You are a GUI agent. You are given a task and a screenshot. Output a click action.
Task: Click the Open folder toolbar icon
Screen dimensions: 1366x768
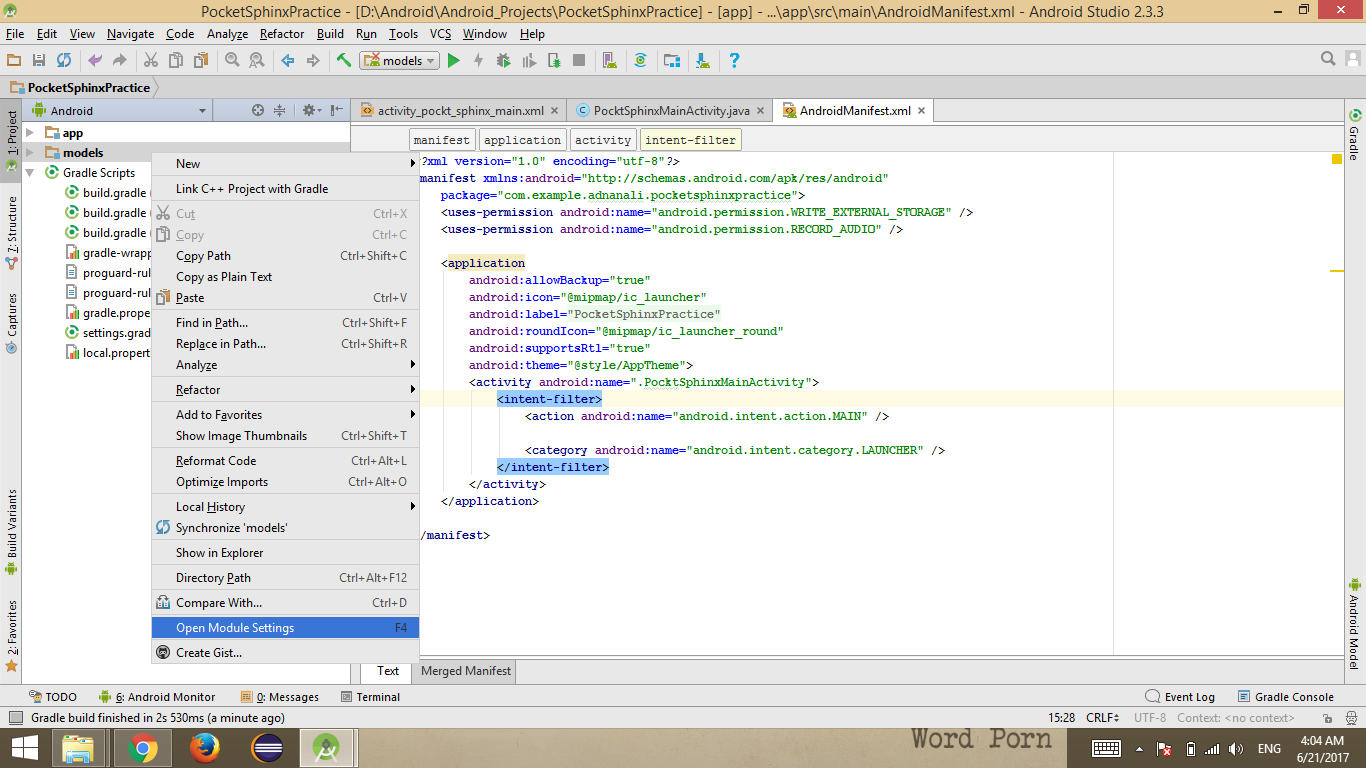pos(14,61)
